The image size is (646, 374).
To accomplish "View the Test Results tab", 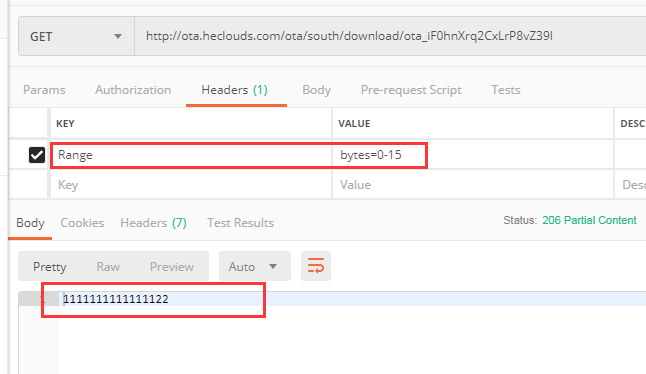I will point(240,223).
